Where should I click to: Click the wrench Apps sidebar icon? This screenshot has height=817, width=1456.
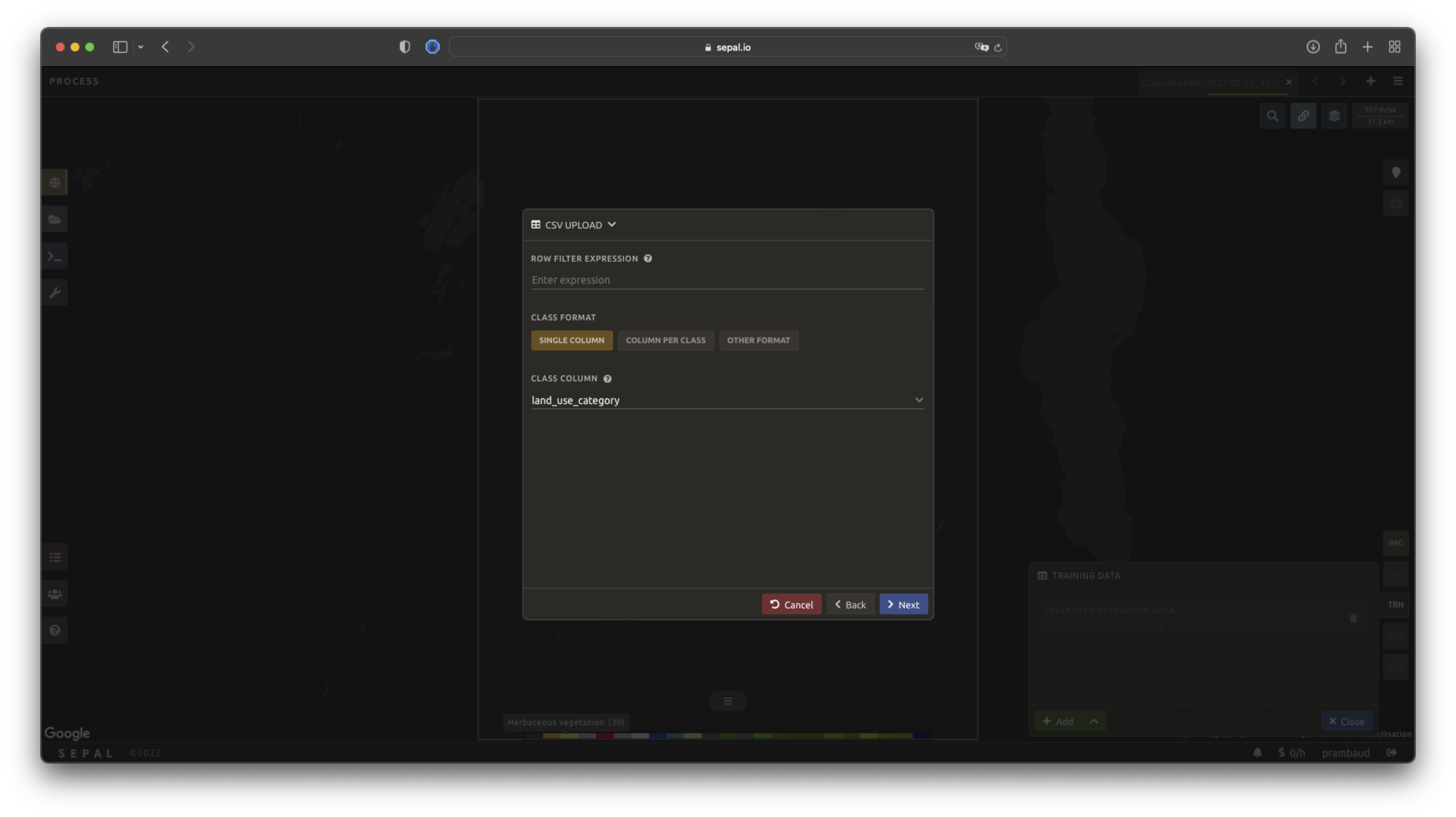point(55,293)
